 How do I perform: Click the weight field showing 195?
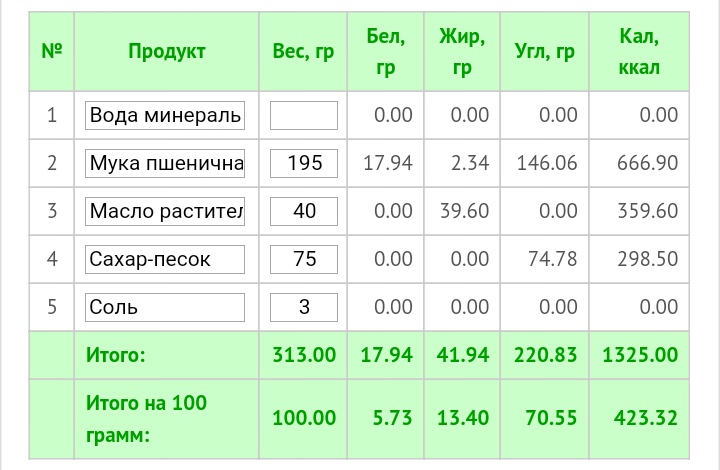pos(304,163)
